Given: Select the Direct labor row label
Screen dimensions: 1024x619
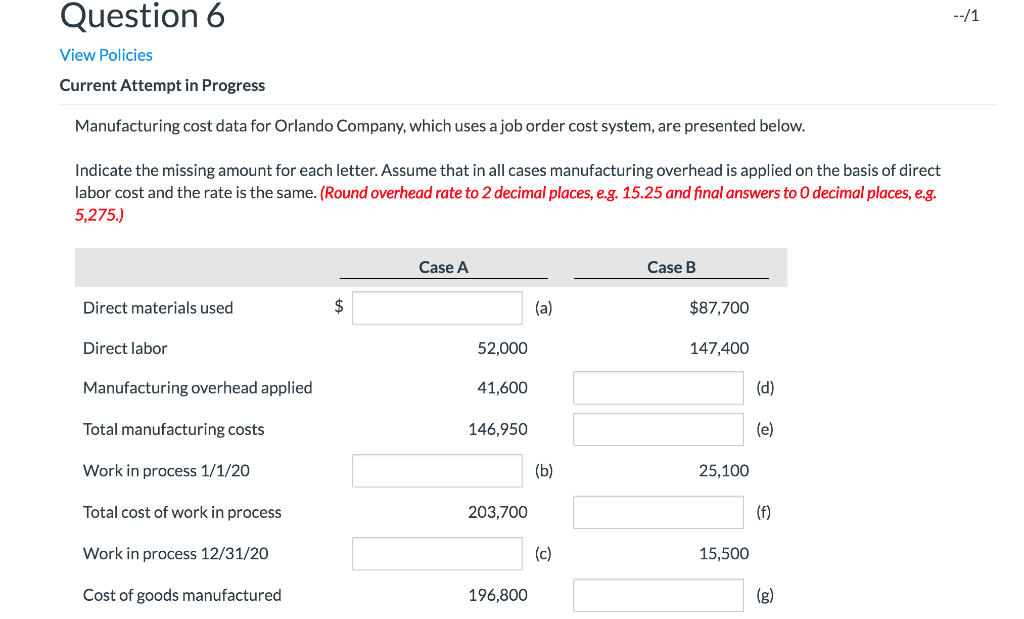Looking at the screenshot, I should click(124, 348).
